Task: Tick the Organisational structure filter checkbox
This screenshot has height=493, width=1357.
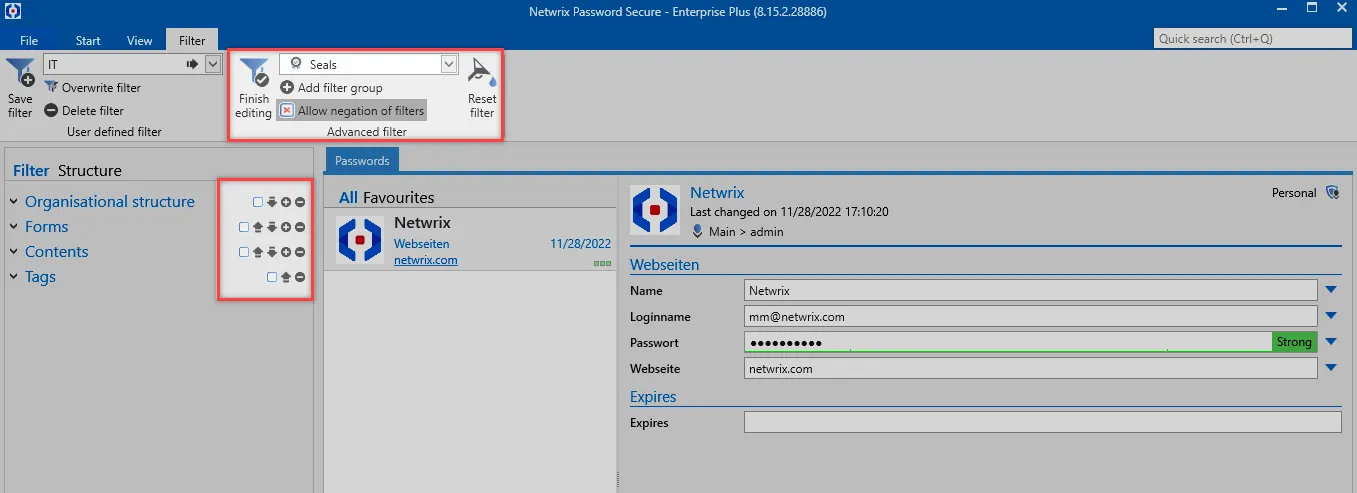Action: tap(258, 202)
